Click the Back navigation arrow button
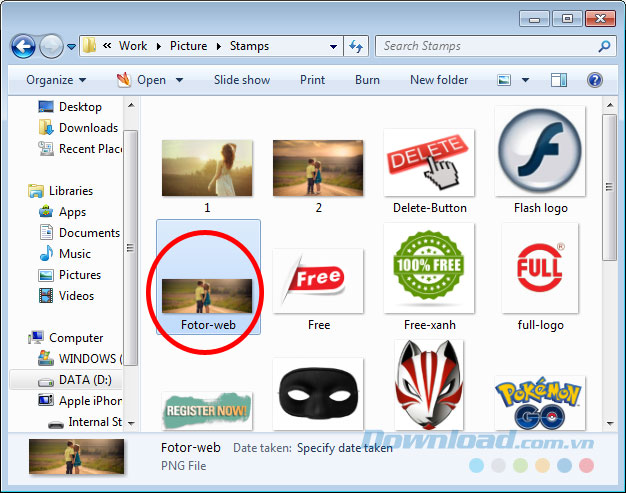The height and width of the screenshot is (493, 626). coord(23,46)
